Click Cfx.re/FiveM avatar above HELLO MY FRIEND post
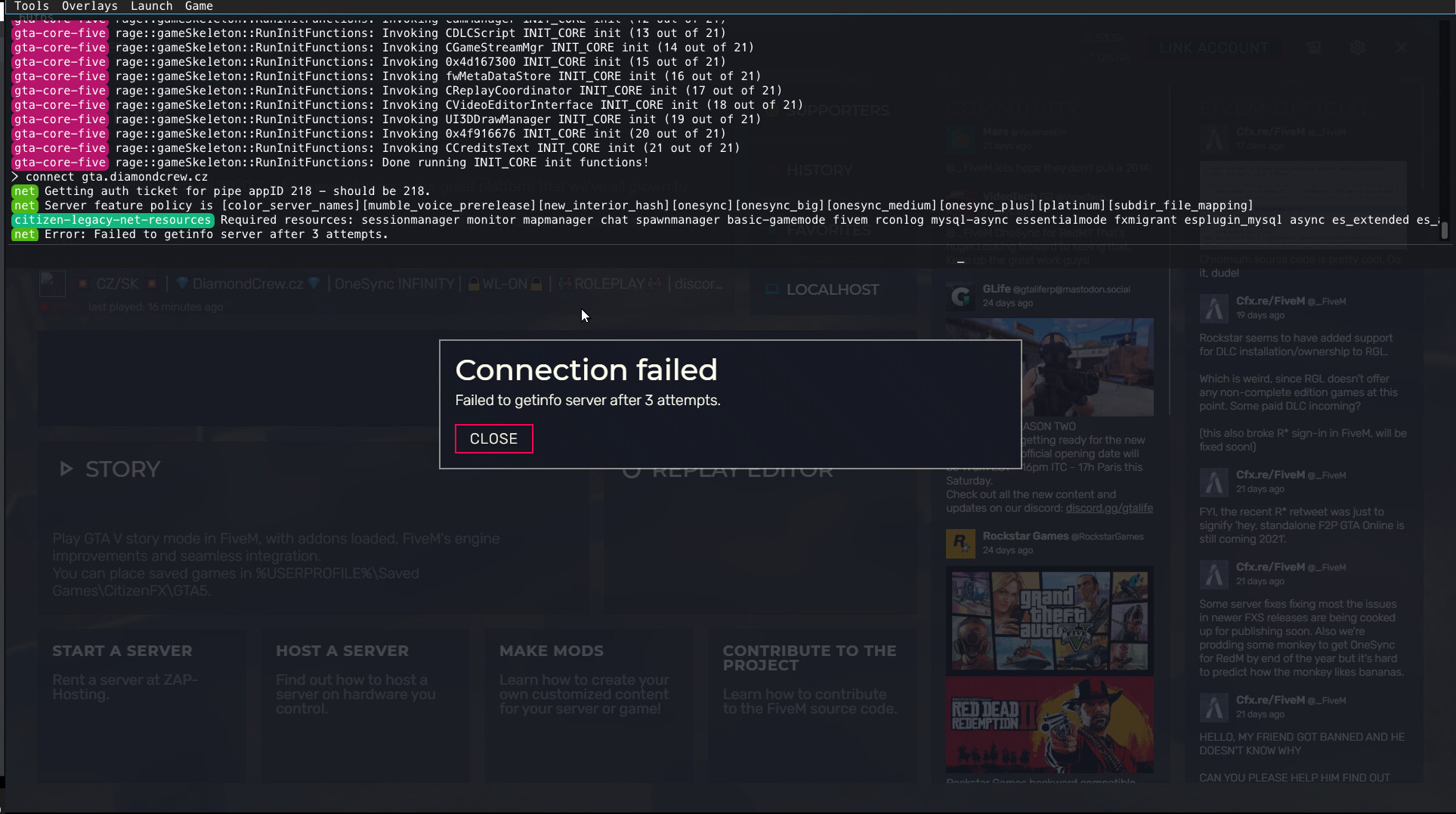Screen dimensions: 1456x814 1213,707
